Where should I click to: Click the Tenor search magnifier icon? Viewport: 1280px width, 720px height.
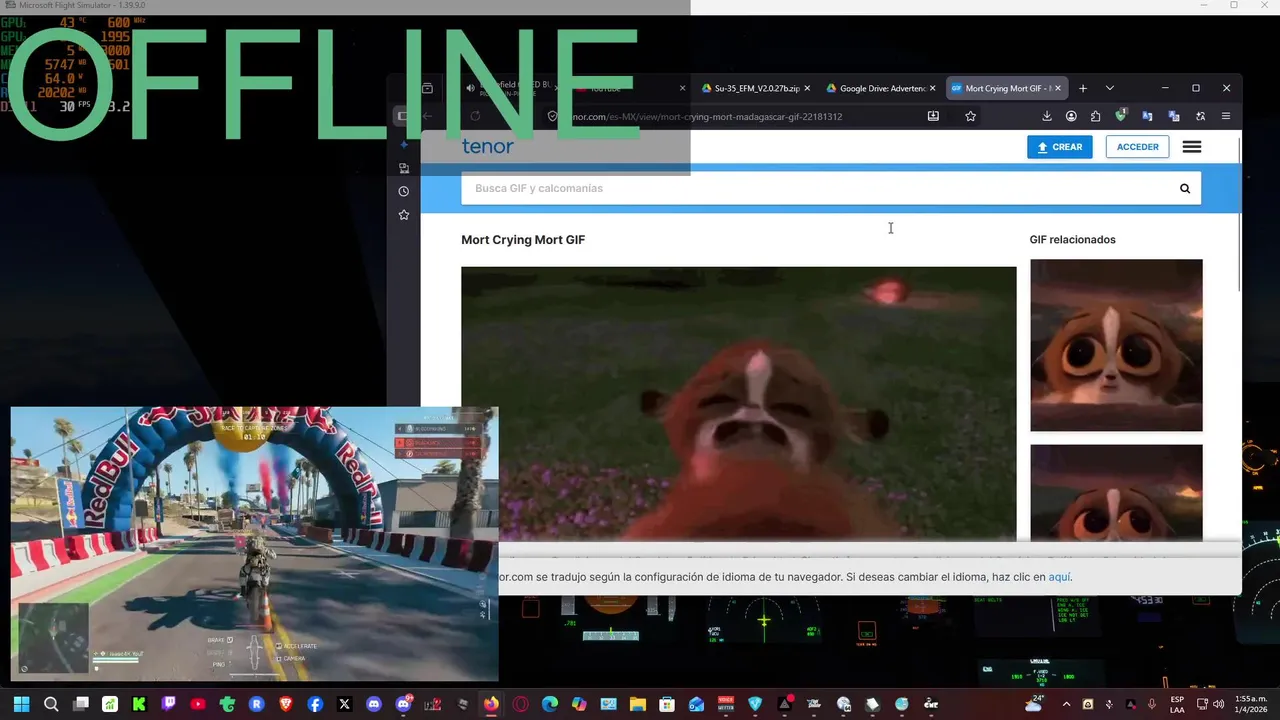(1185, 188)
